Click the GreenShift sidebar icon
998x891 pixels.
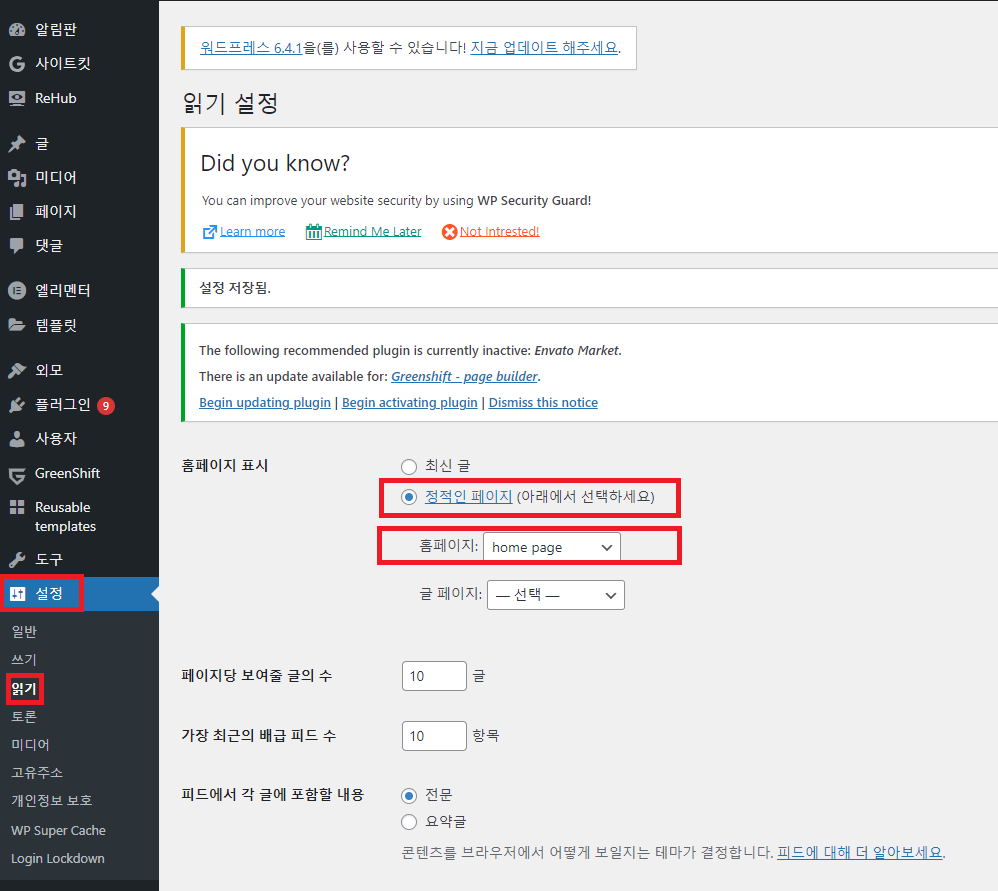pos(17,472)
